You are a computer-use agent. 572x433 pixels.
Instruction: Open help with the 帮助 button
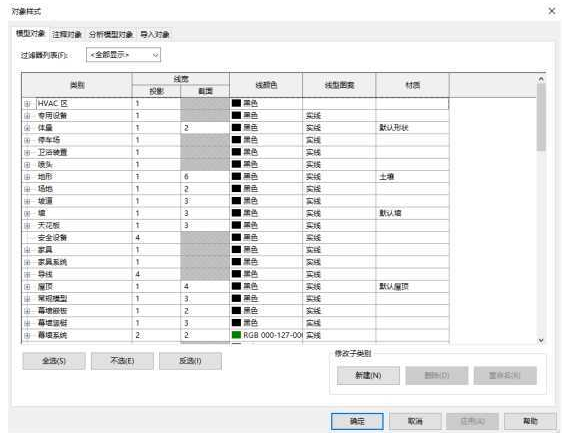[530, 421]
